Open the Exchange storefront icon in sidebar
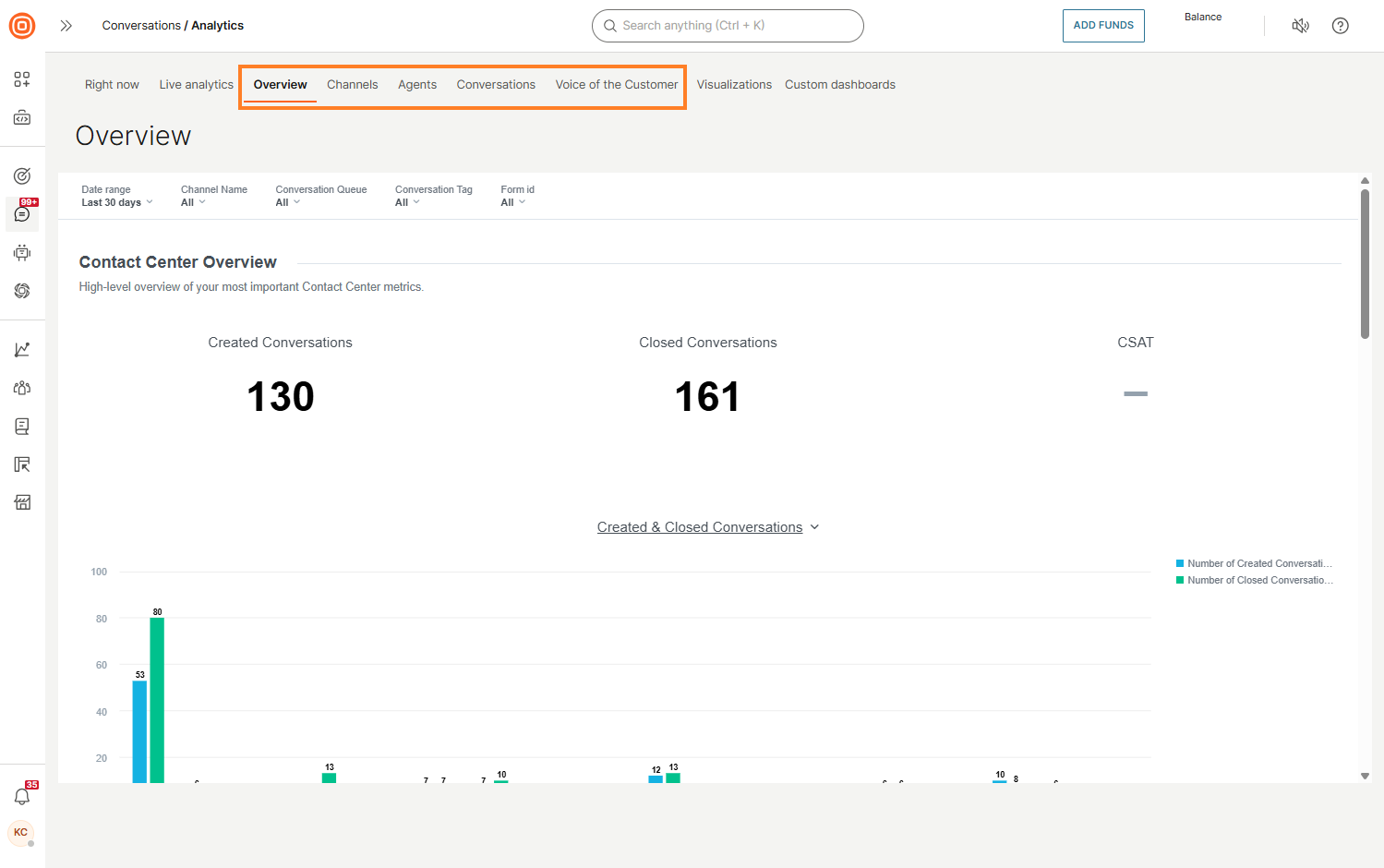The image size is (1384, 868). 21,501
